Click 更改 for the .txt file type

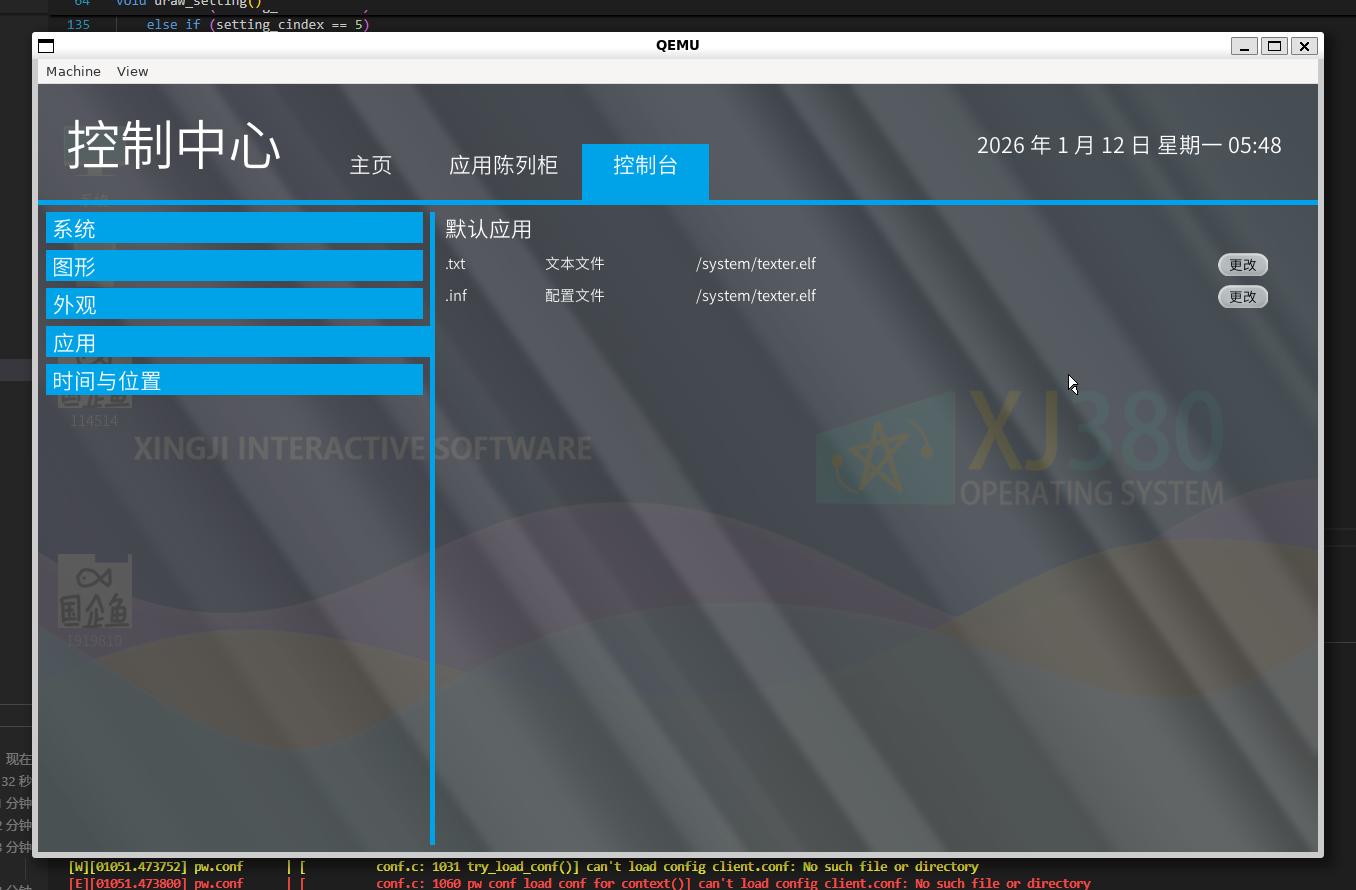[1242, 265]
